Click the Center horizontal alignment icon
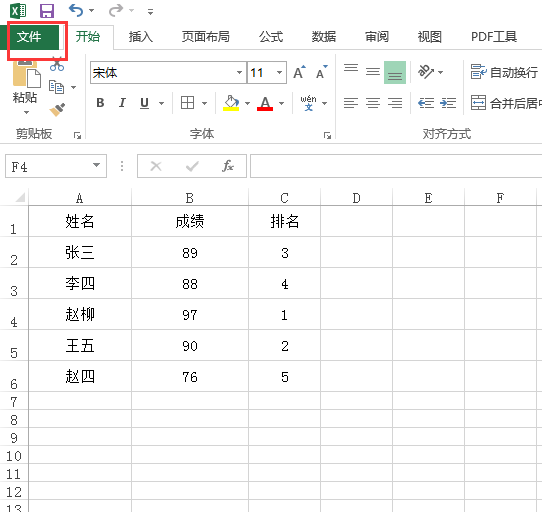Screen dimensions: 542x512 click(x=373, y=103)
